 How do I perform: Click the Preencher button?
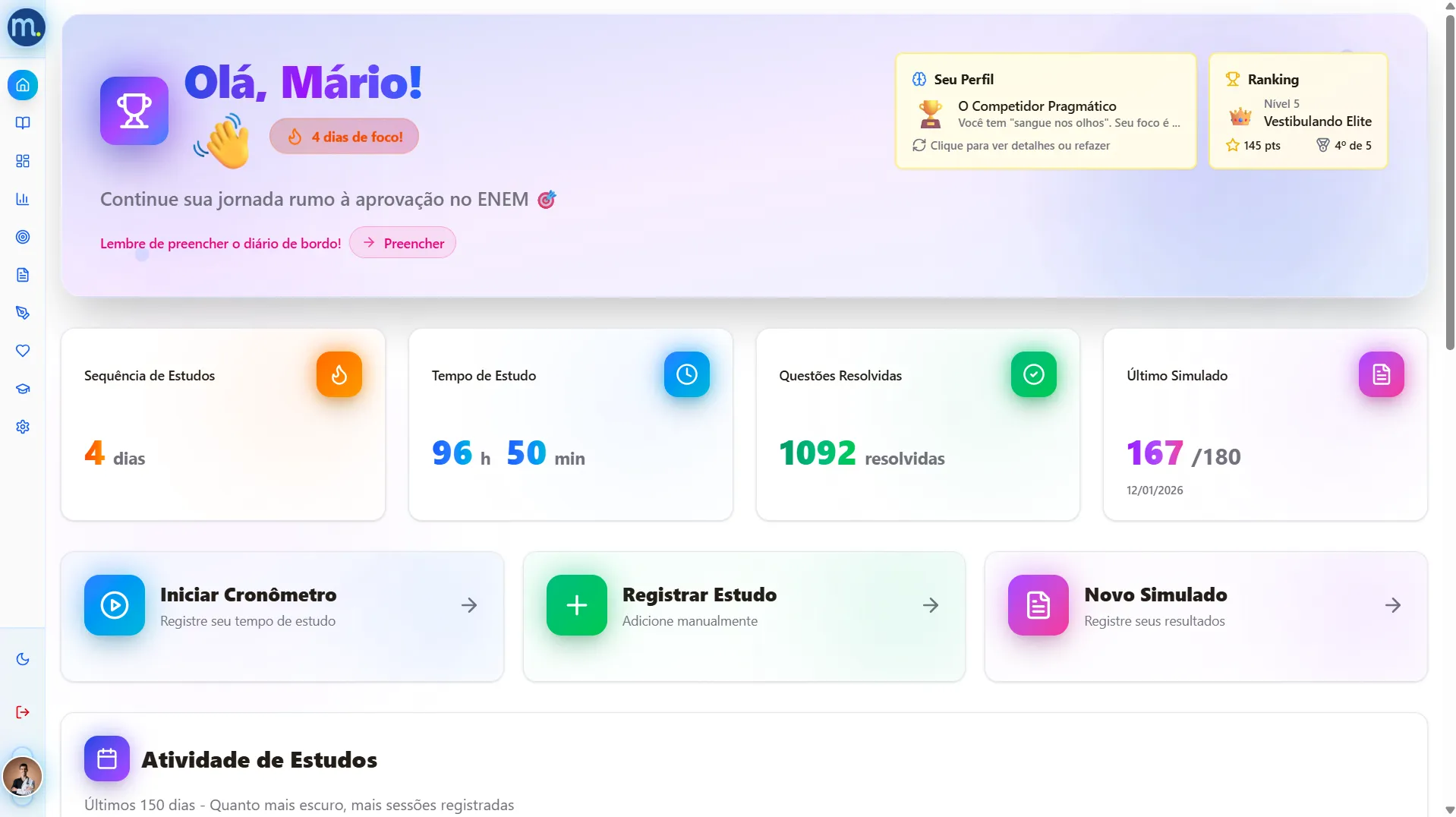pos(402,243)
